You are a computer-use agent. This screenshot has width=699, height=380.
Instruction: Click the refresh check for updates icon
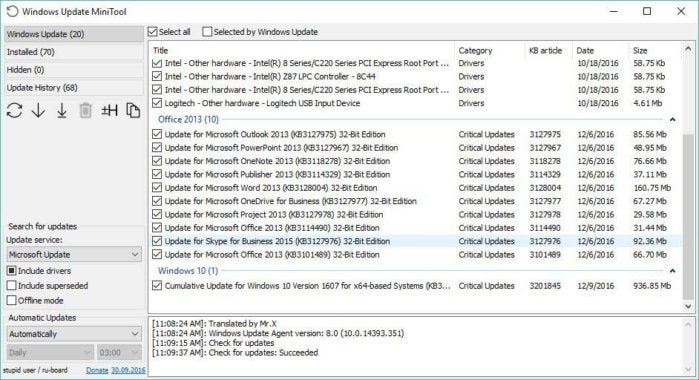pos(15,110)
